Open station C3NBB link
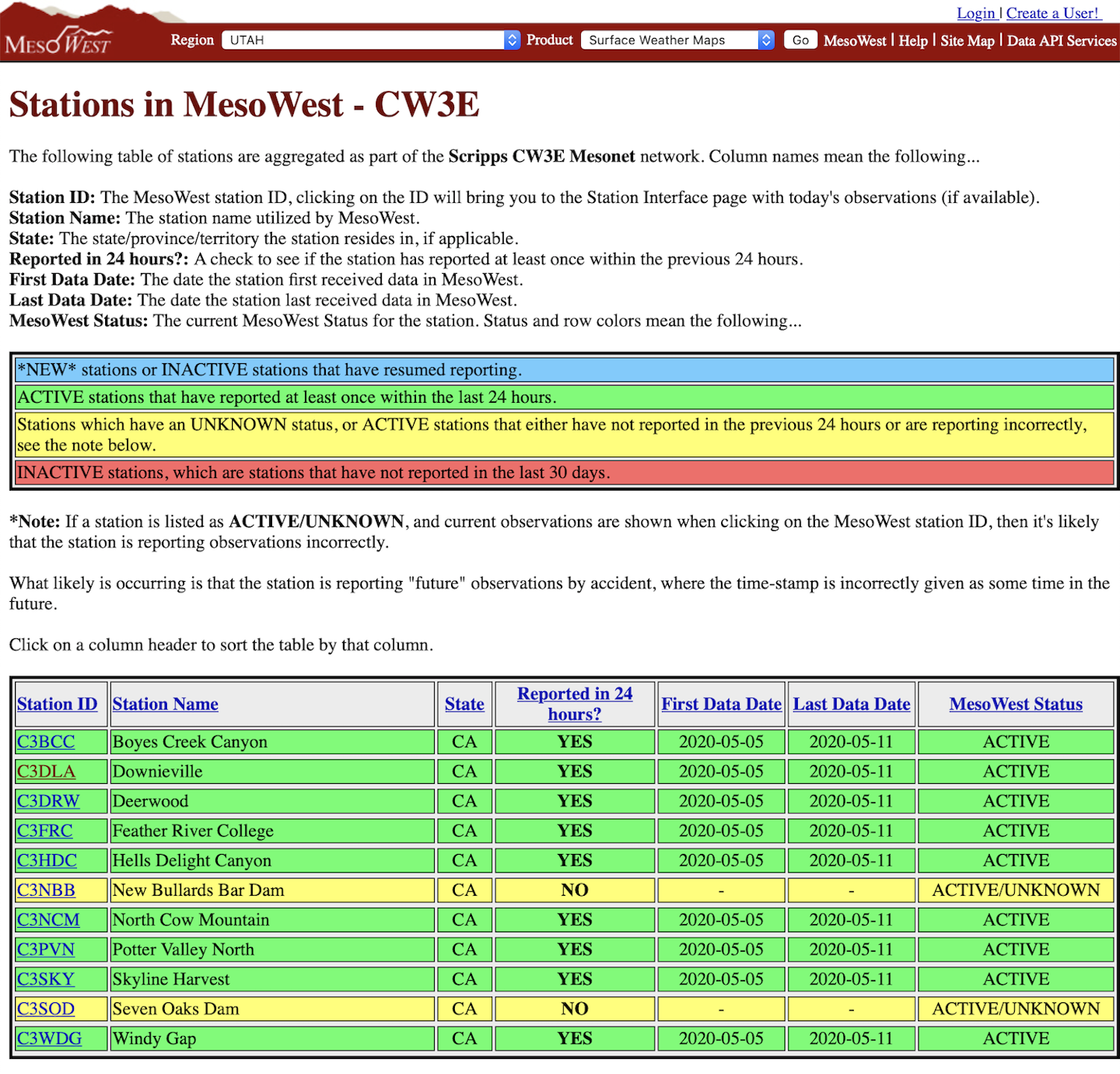 point(46,891)
